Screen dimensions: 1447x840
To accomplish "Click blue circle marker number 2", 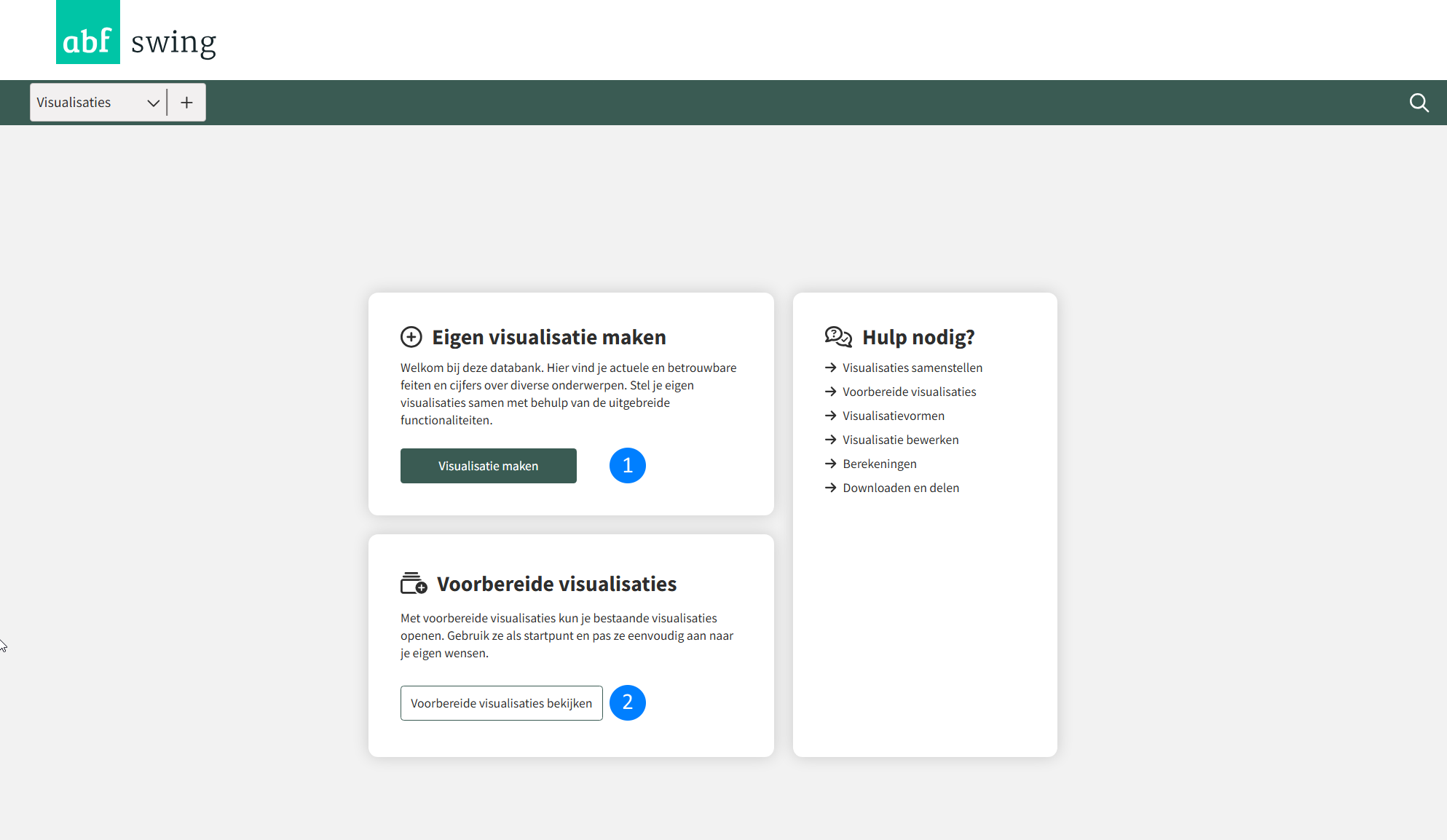I will point(627,702).
